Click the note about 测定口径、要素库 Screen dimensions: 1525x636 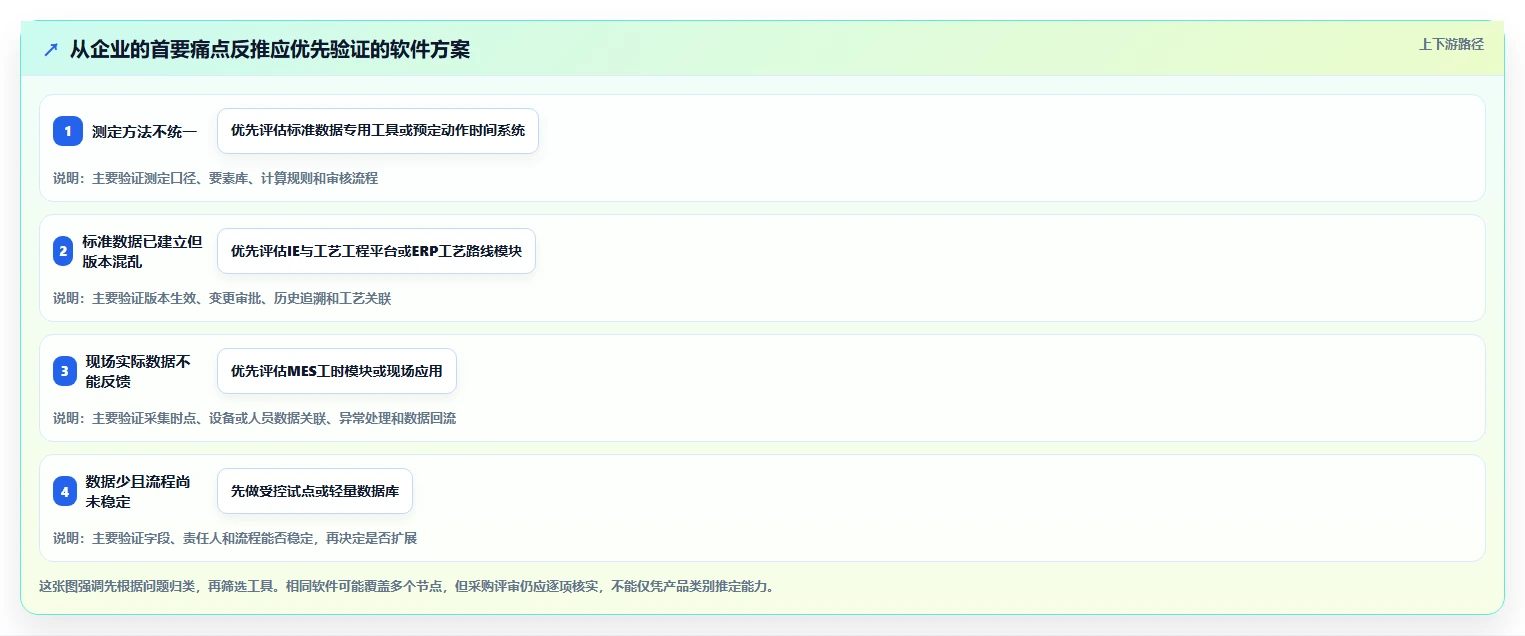pos(215,178)
